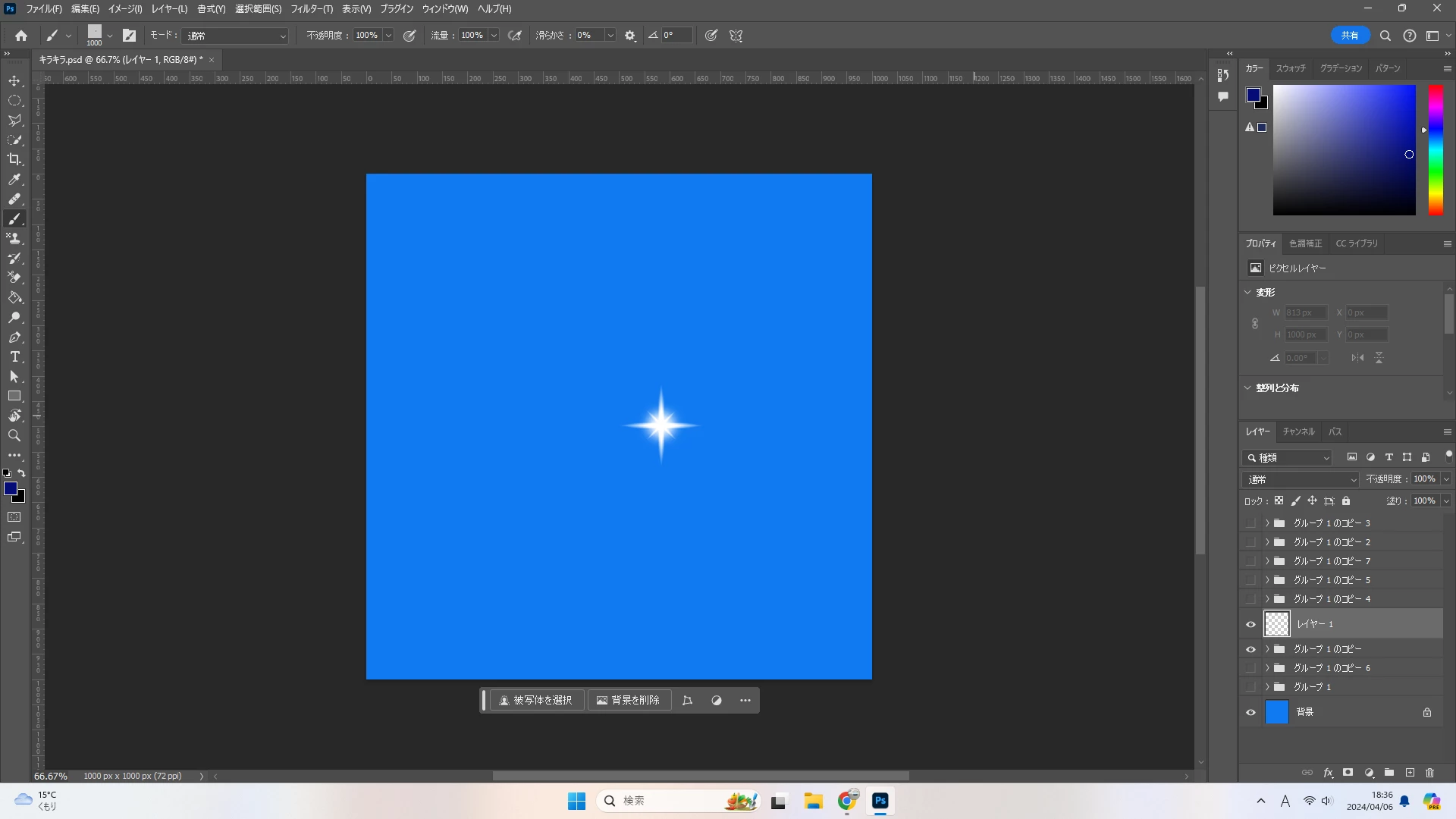Switch to the チャンネル tab
The image size is (1456, 819).
pos(1298,431)
